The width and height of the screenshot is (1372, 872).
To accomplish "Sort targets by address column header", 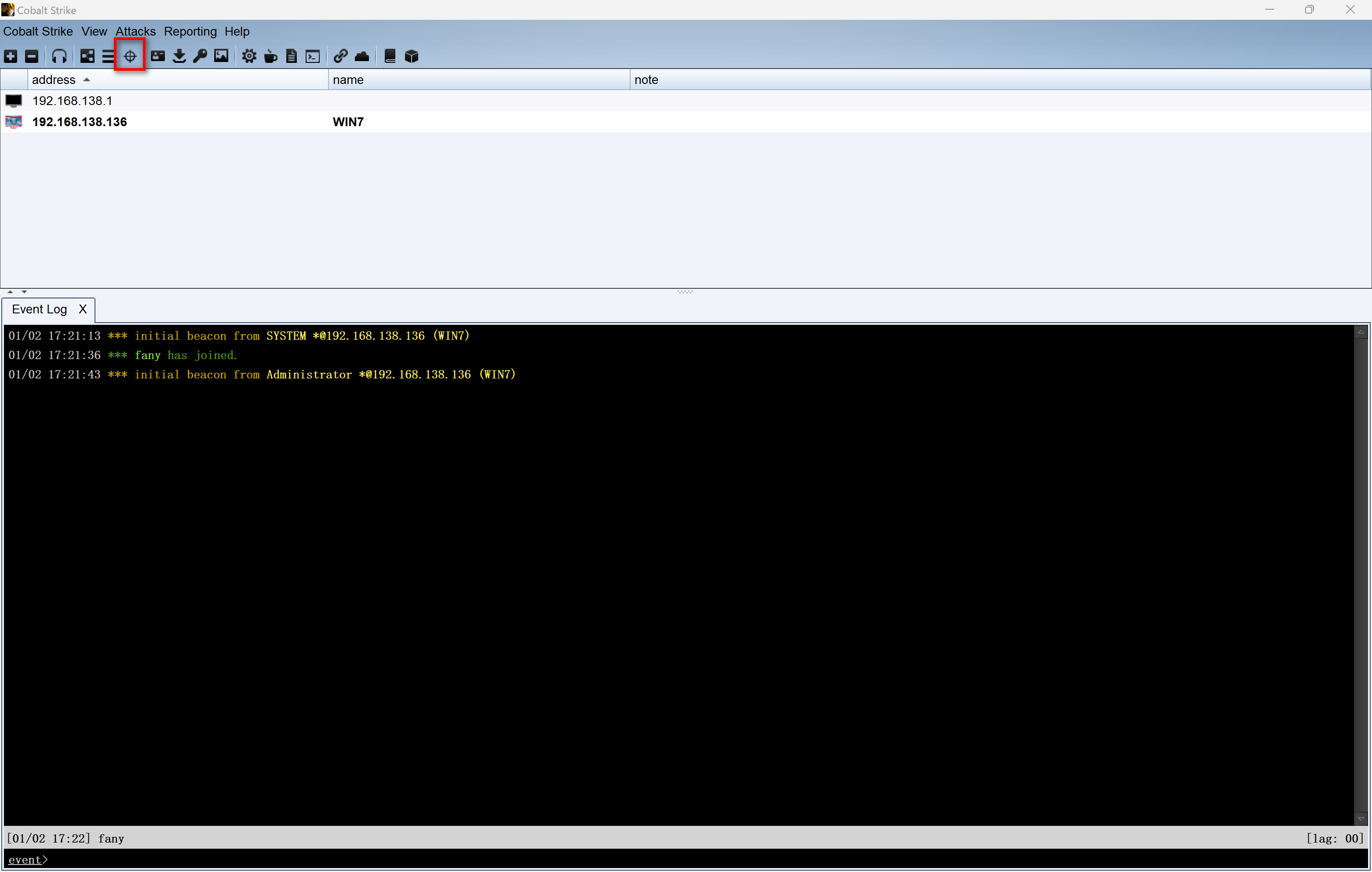I will (54, 80).
